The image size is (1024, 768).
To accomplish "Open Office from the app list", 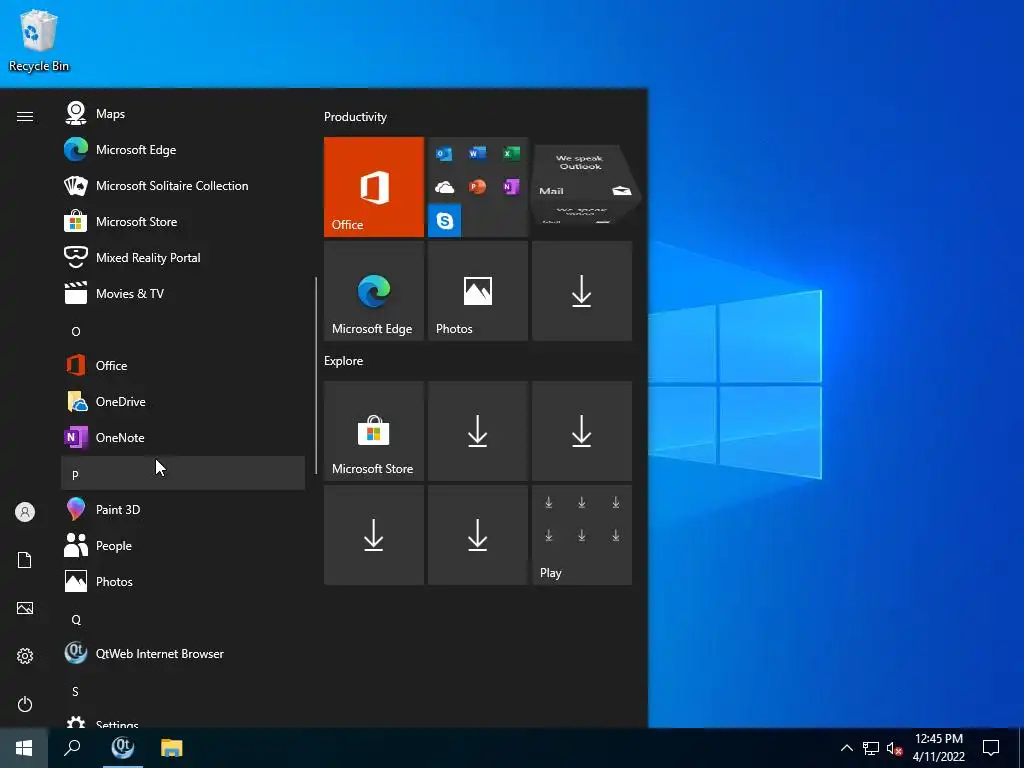I will 183,365.
